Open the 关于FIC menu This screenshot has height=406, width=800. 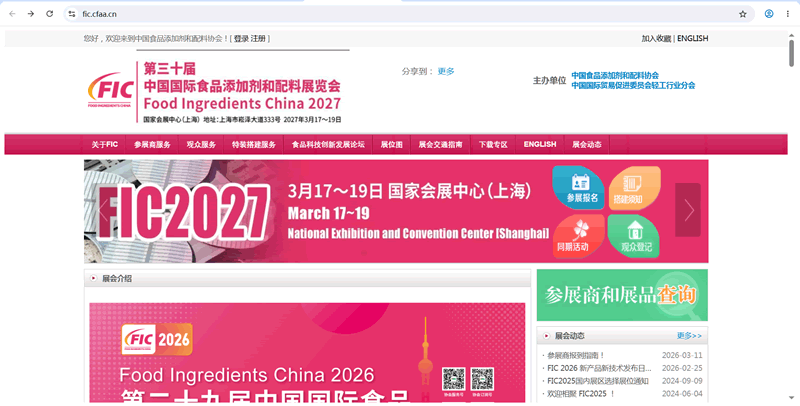point(105,145)
